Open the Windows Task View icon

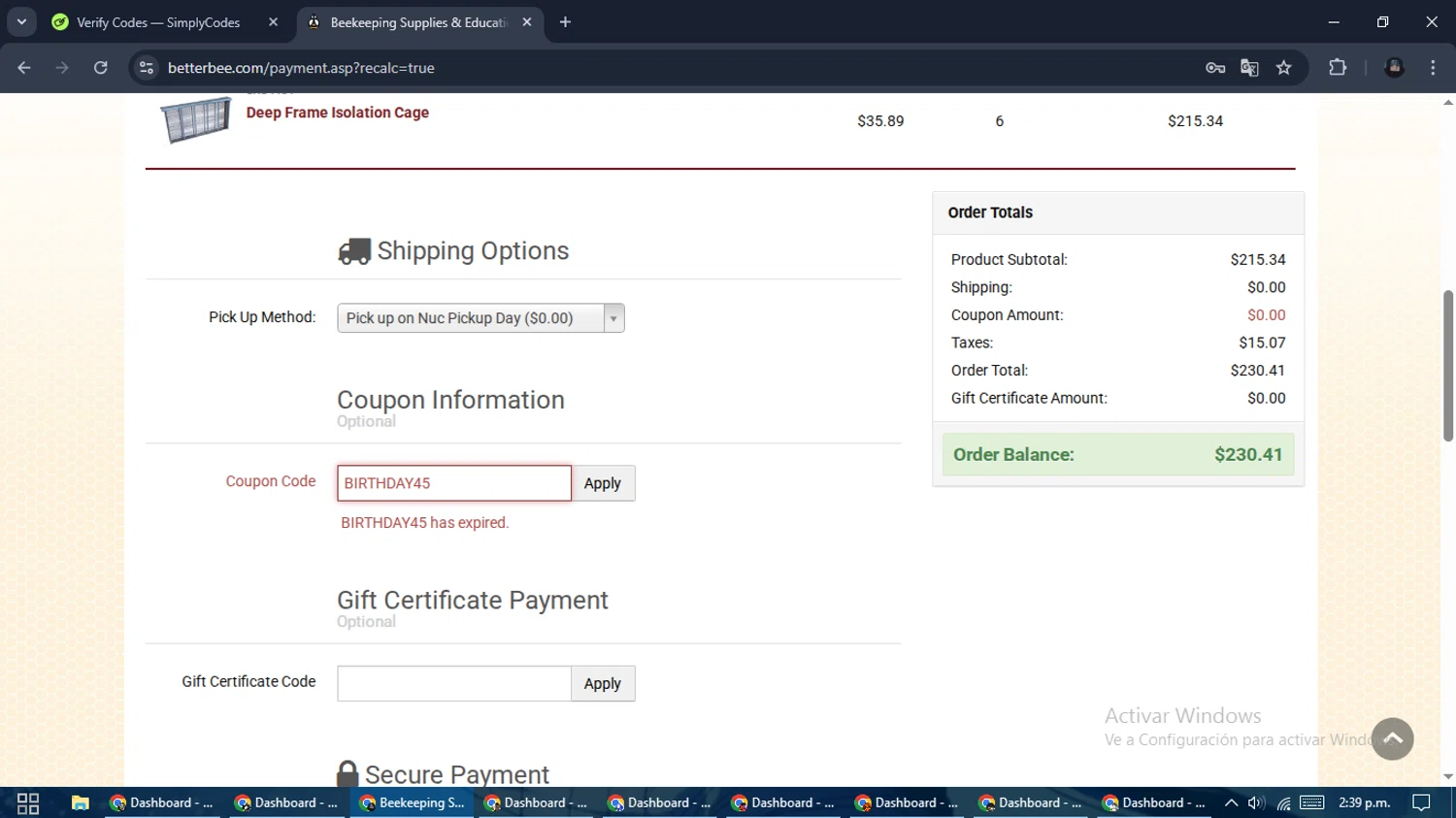point(28,802)
